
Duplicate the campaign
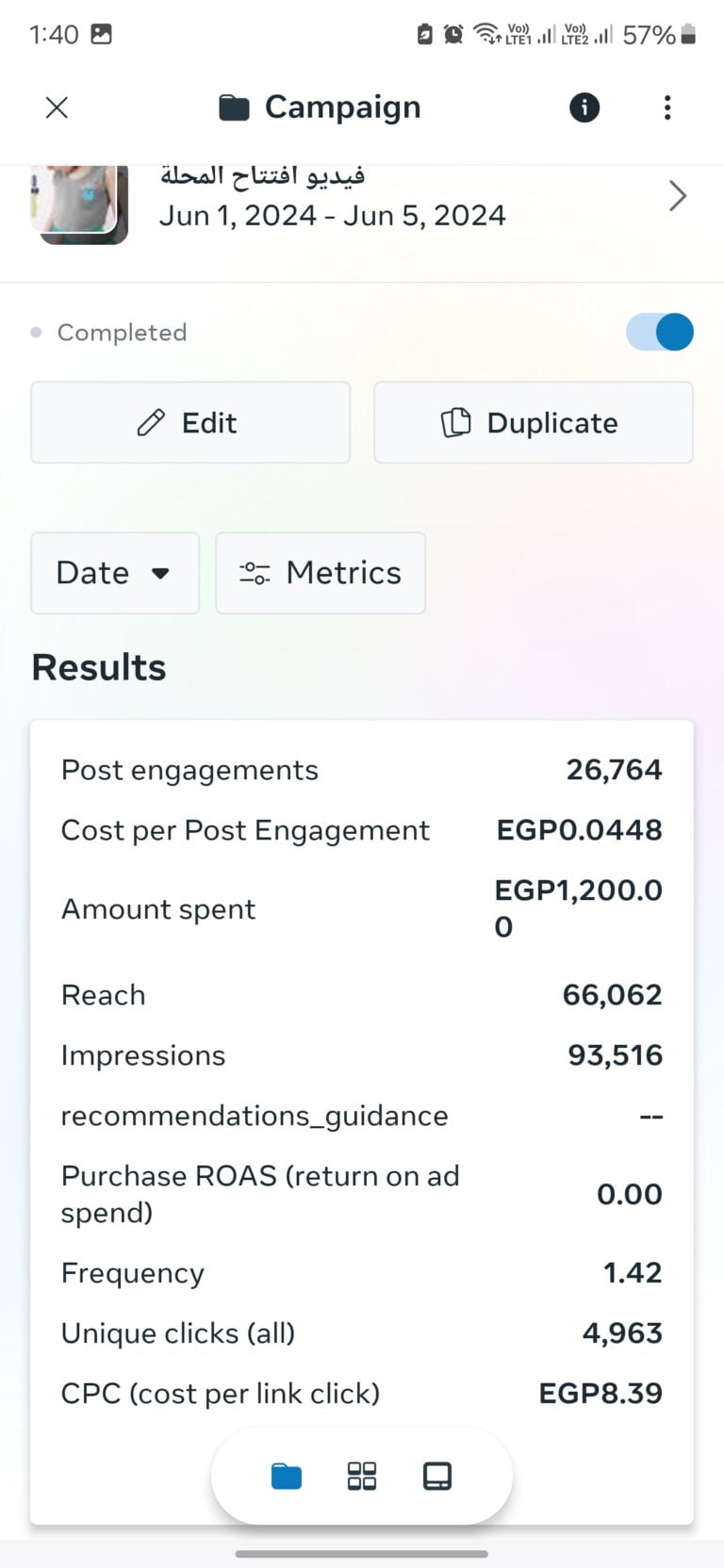[x=534, y=422]
